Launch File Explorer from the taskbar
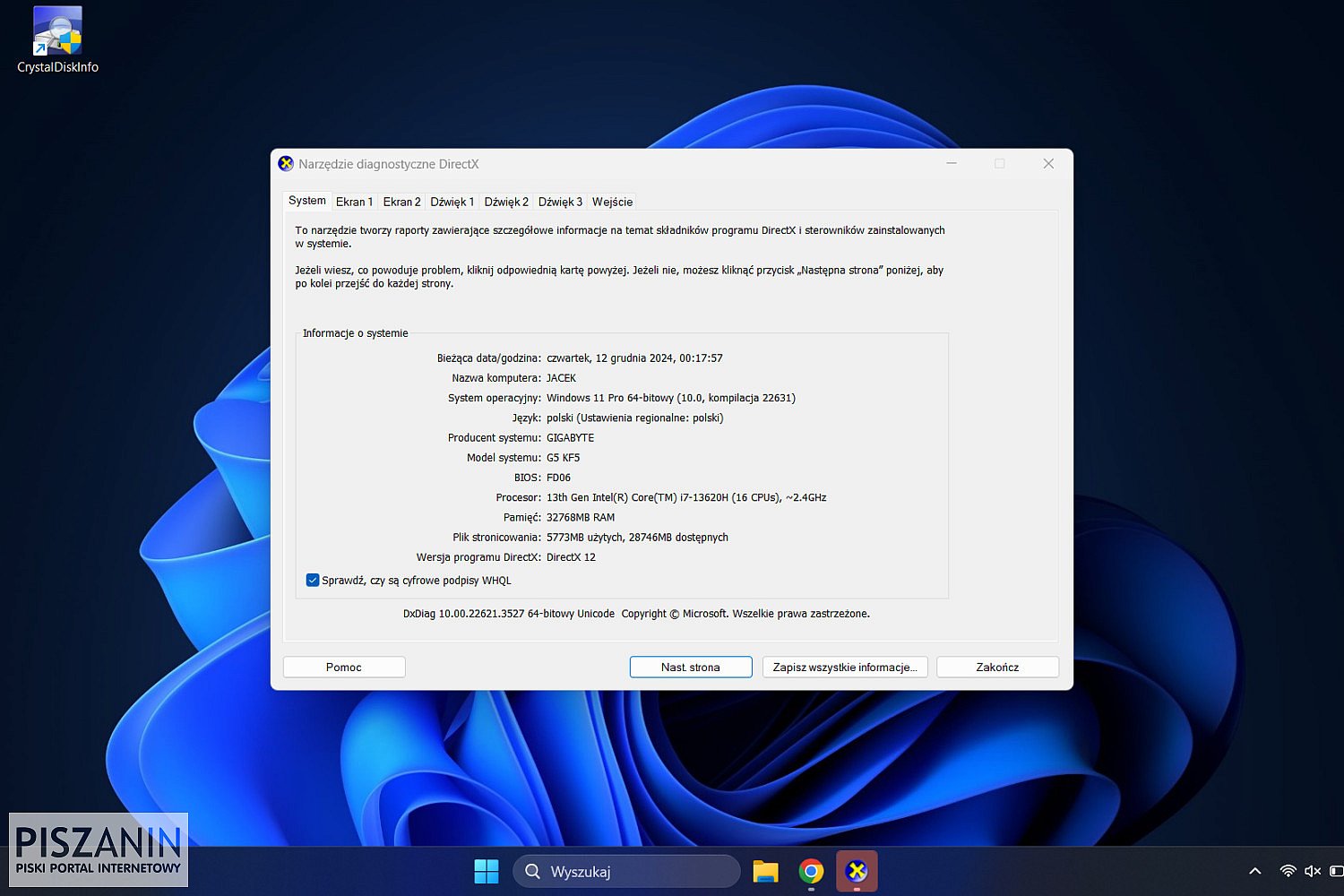Screen dimensions: 1344x896 (x=765, y=871)
